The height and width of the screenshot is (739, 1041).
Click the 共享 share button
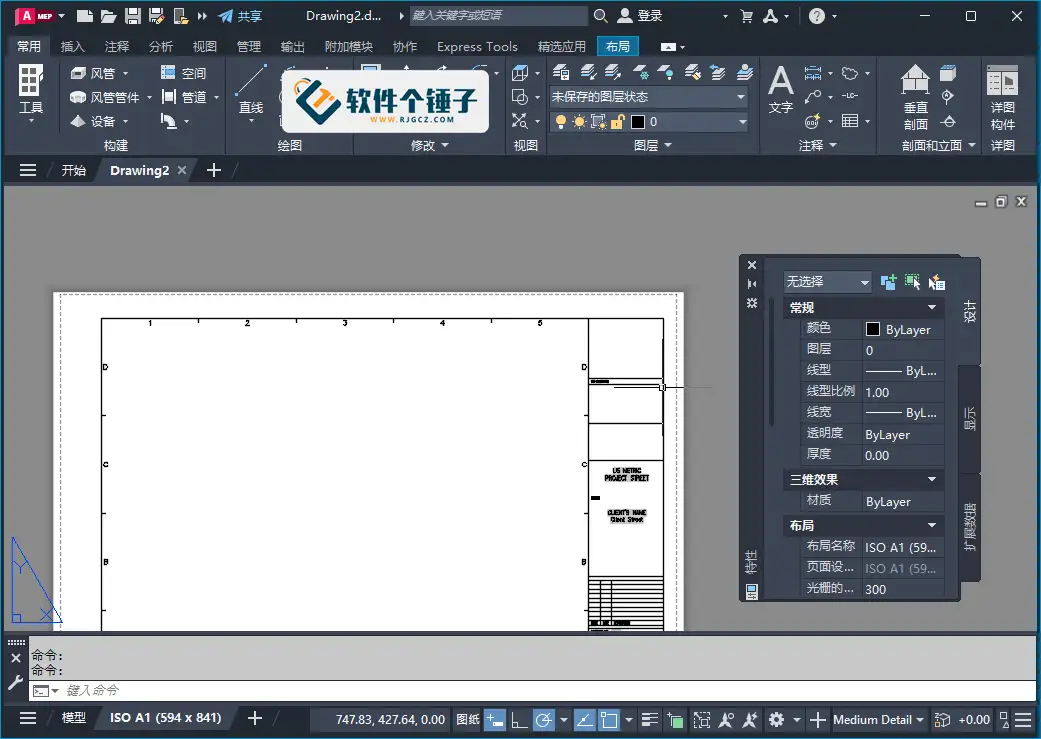pos(243,15)
